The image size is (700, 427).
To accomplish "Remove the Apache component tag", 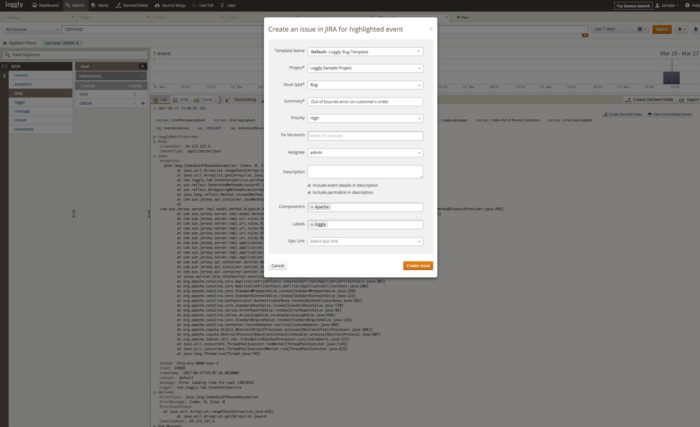I will [x=312, y=207].
